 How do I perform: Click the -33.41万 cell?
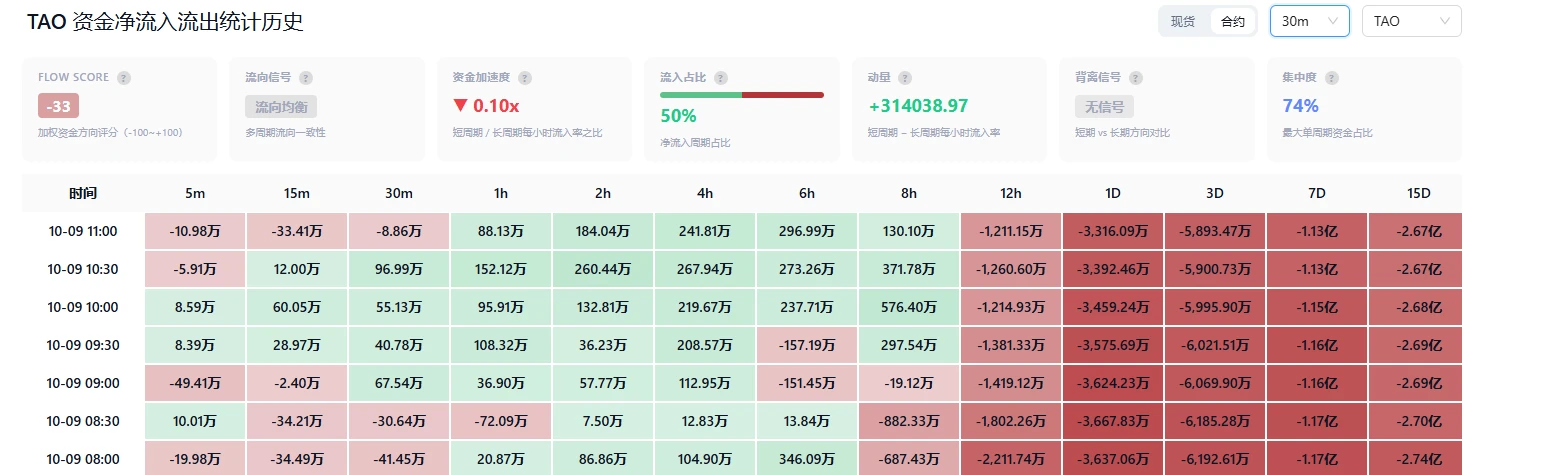coord(297,231)
